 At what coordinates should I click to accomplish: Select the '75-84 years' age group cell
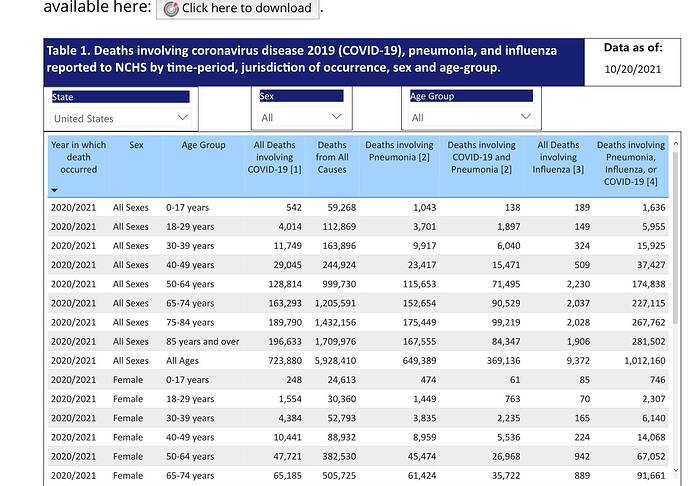pos(190,322)
